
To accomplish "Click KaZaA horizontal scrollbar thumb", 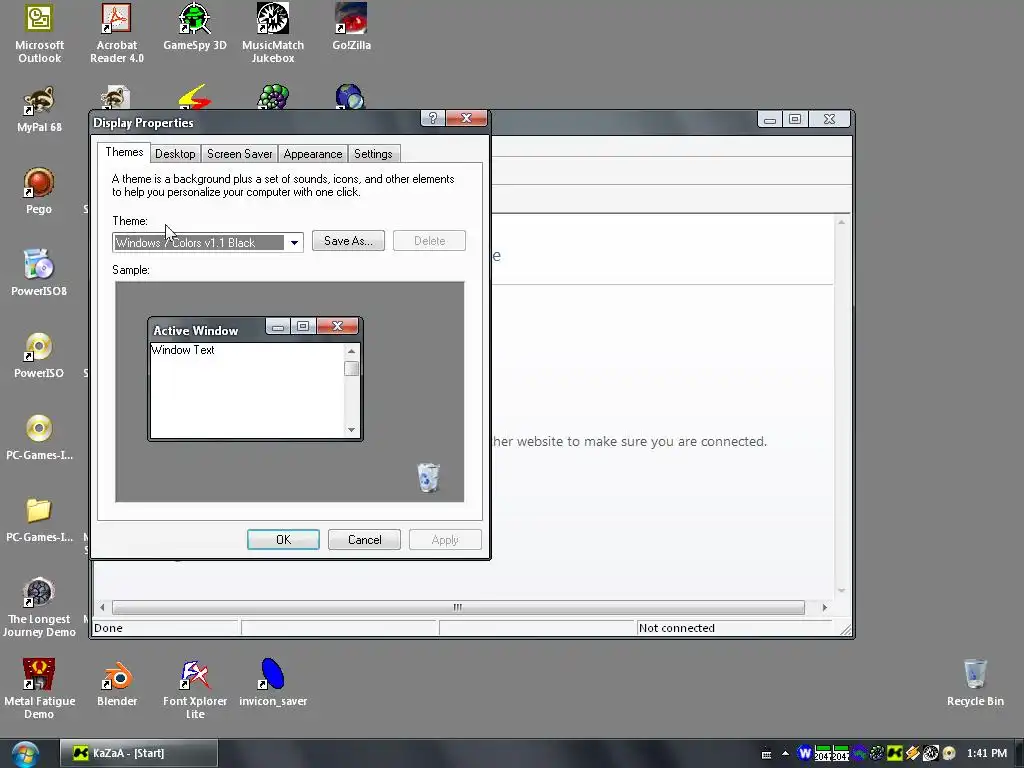I will click(458, 607).
